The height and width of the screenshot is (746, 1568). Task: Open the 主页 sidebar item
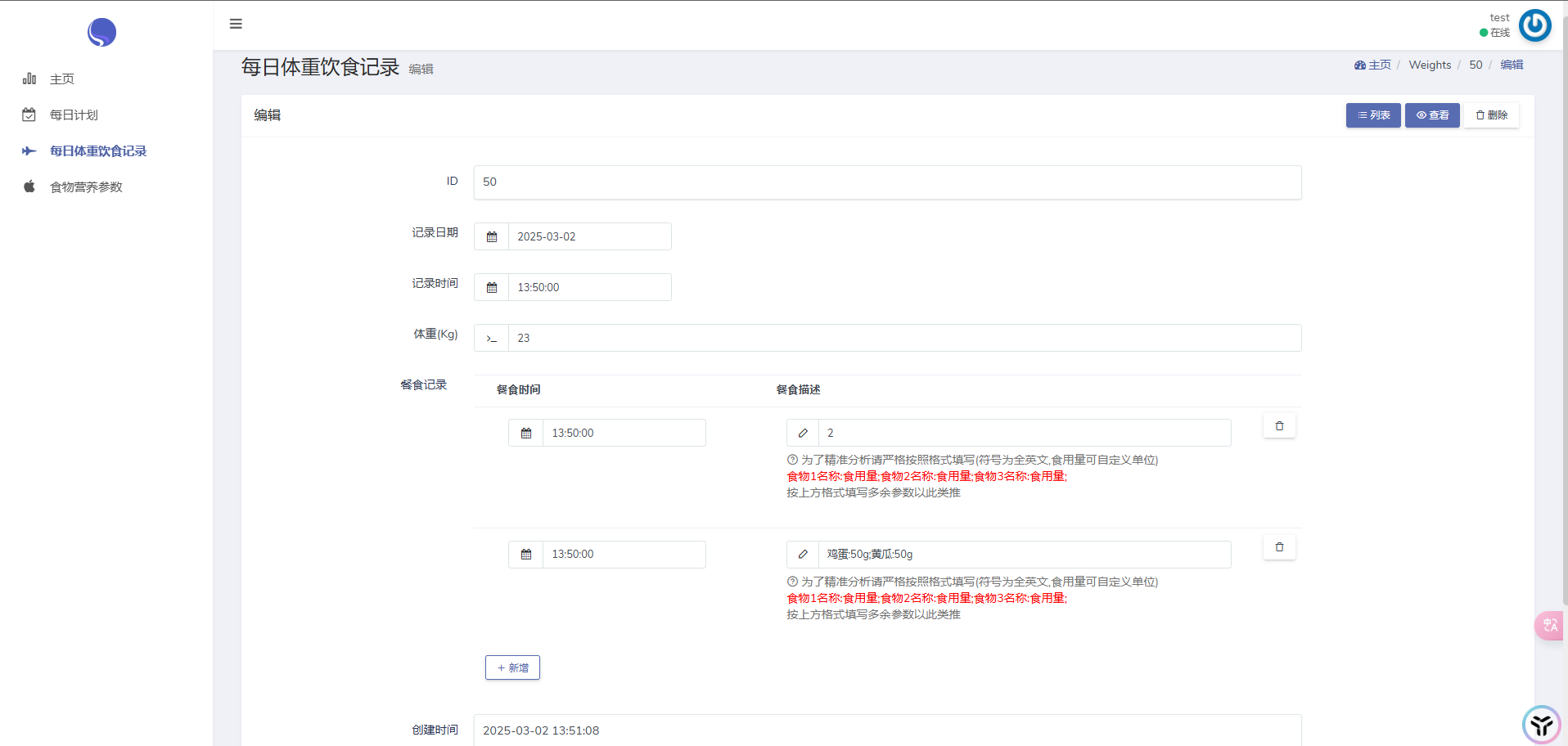click(62, 79)
